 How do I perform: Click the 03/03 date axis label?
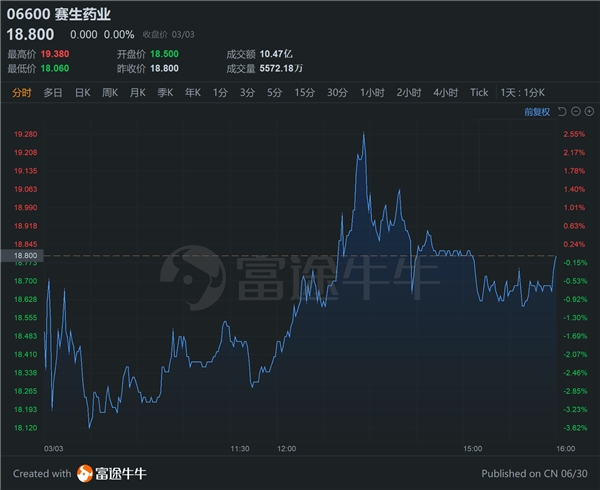point(54,449)
